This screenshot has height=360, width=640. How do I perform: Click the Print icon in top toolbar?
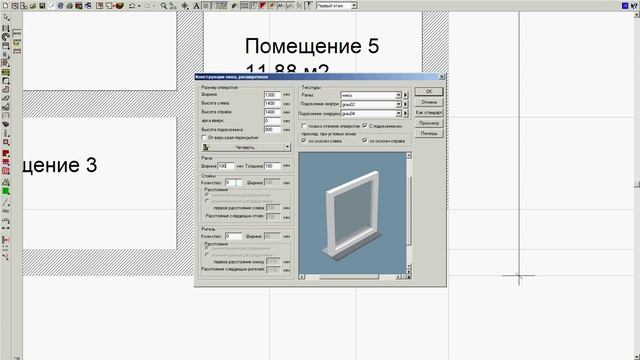69,6
